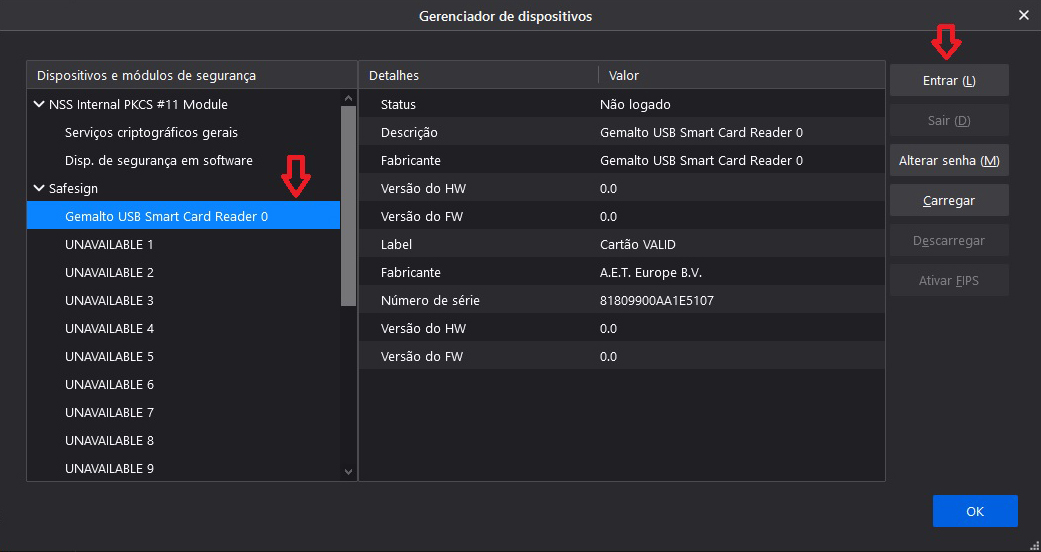Image resolution: width=1041 pixels, height=552 pixels.
Task: Click the Valor column header
Action: [742, 76]
